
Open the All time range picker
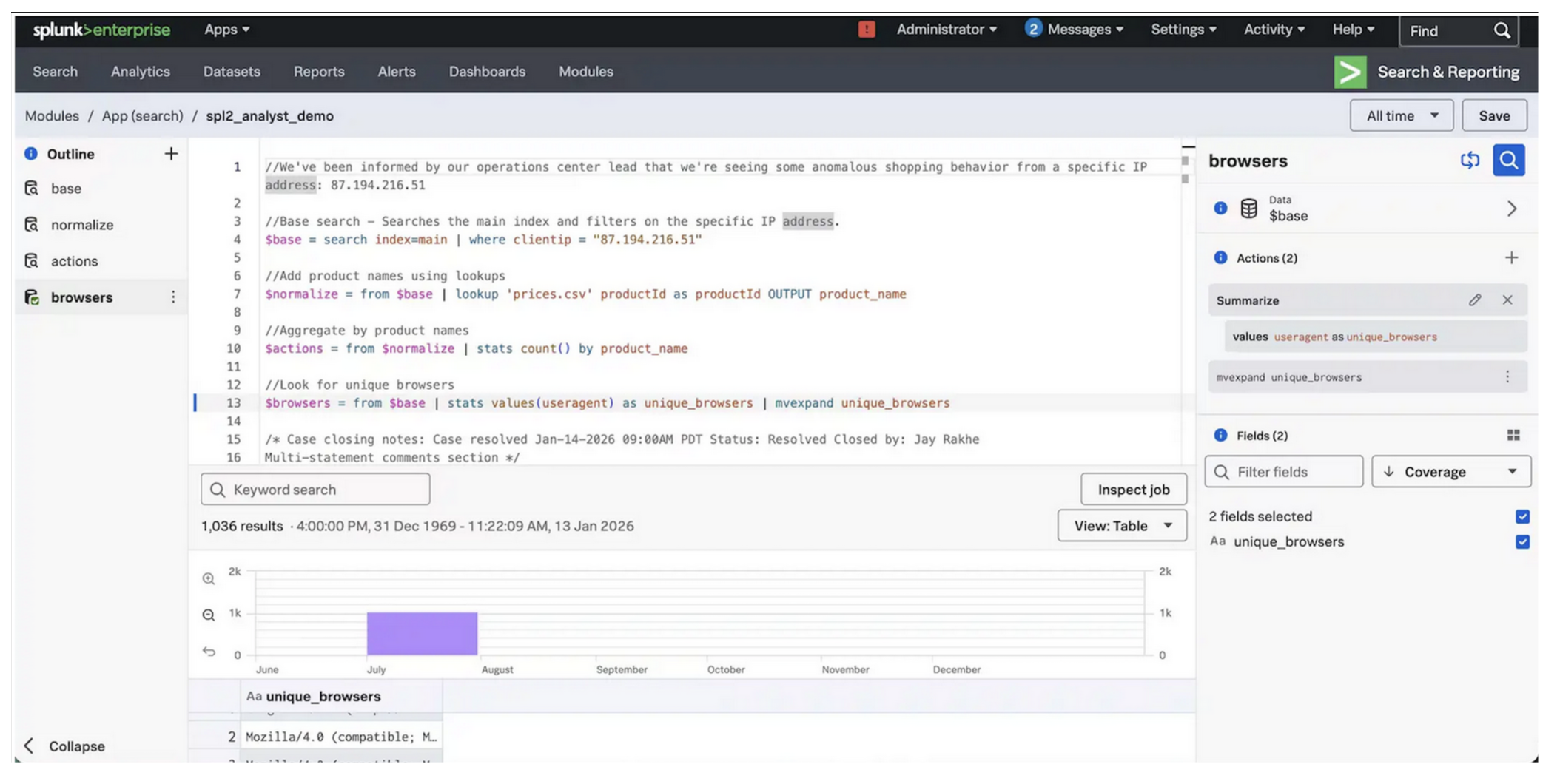pyautogui.click(x=1401, y=115)
